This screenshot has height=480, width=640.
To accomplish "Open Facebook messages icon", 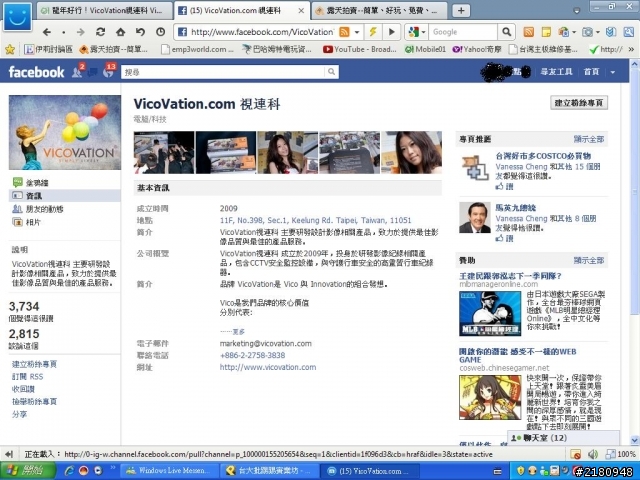I will pos(93,72).
